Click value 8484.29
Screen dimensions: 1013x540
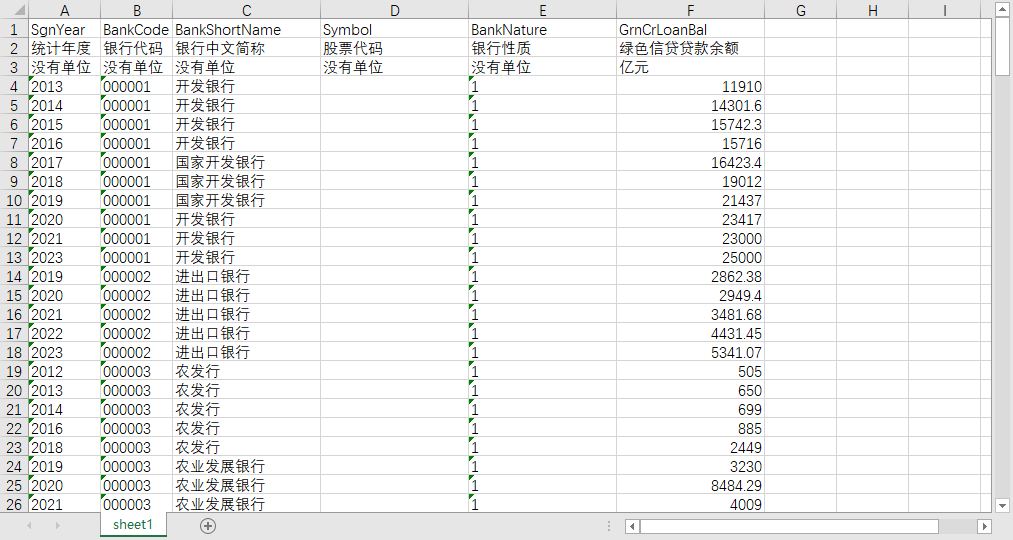point(691,485)
